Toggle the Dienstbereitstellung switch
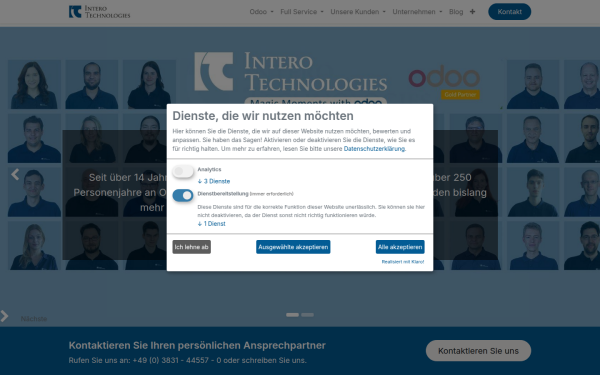The width and height of the screenshot is (600, 375). point(183,195)
